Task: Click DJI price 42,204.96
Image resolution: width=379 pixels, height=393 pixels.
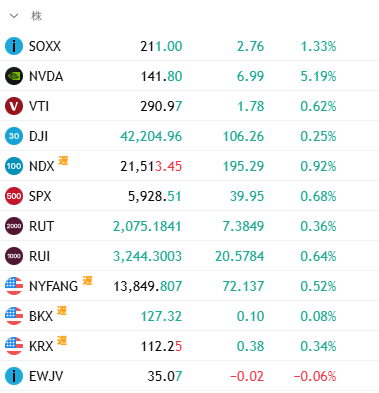Action: click(151, 136)
